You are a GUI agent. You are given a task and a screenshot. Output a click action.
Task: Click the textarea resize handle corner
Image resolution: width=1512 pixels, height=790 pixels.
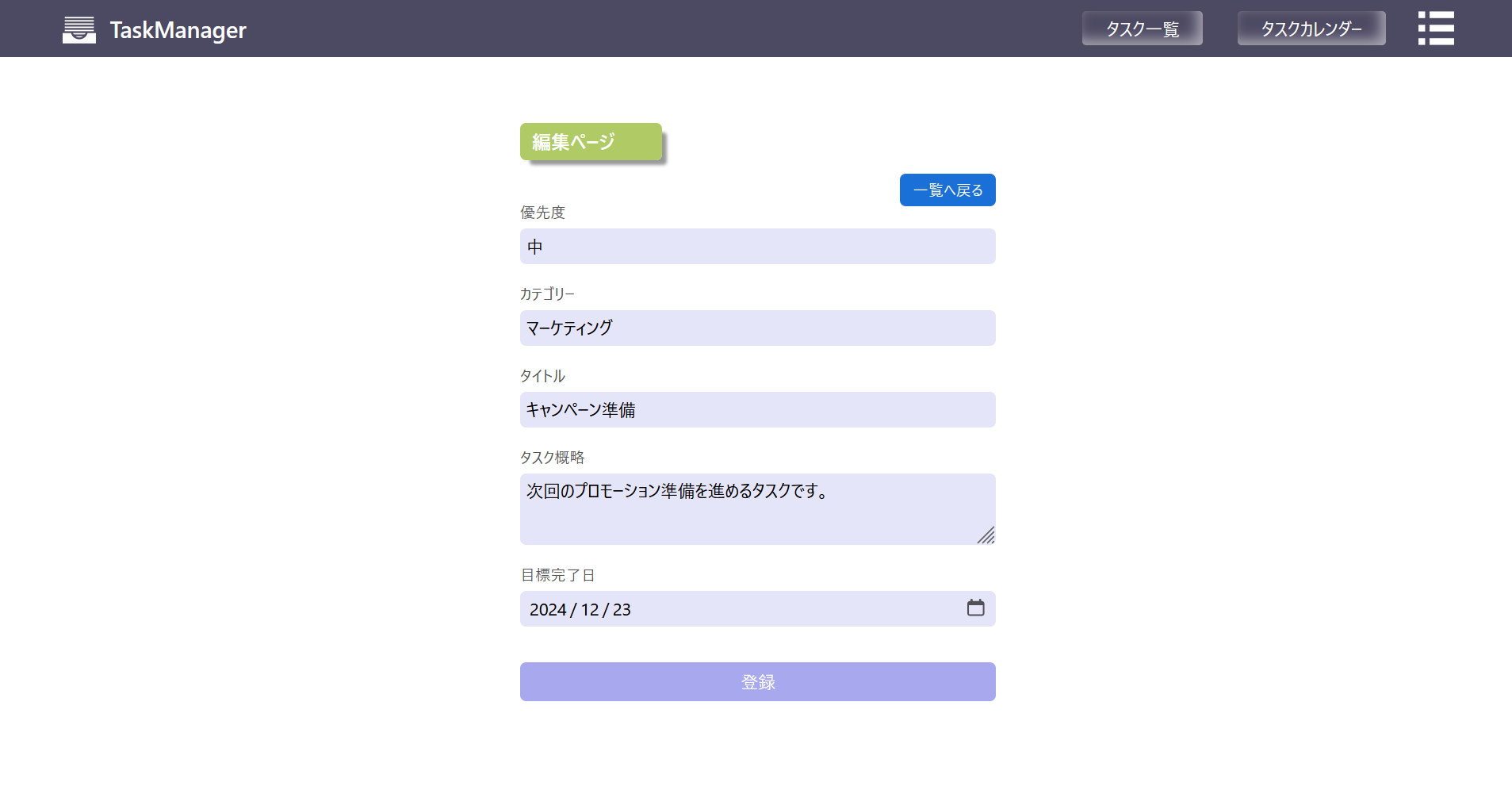click(986, 536)
